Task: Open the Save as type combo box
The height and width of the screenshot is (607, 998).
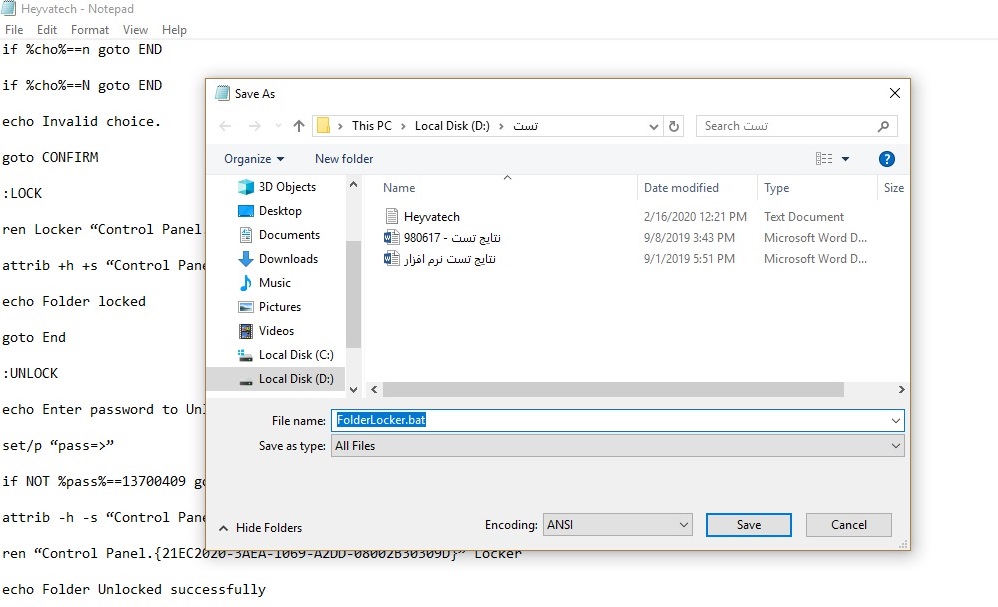Action: tap(617, 446)
